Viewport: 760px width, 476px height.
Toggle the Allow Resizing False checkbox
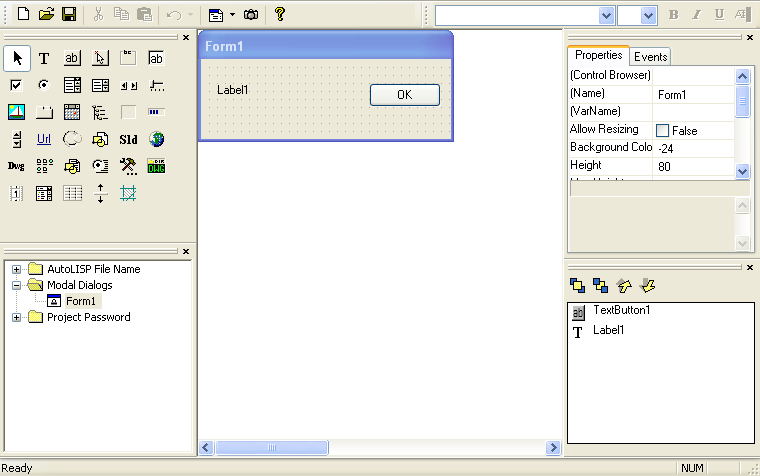pyautogui.click(x=662, y=130)
